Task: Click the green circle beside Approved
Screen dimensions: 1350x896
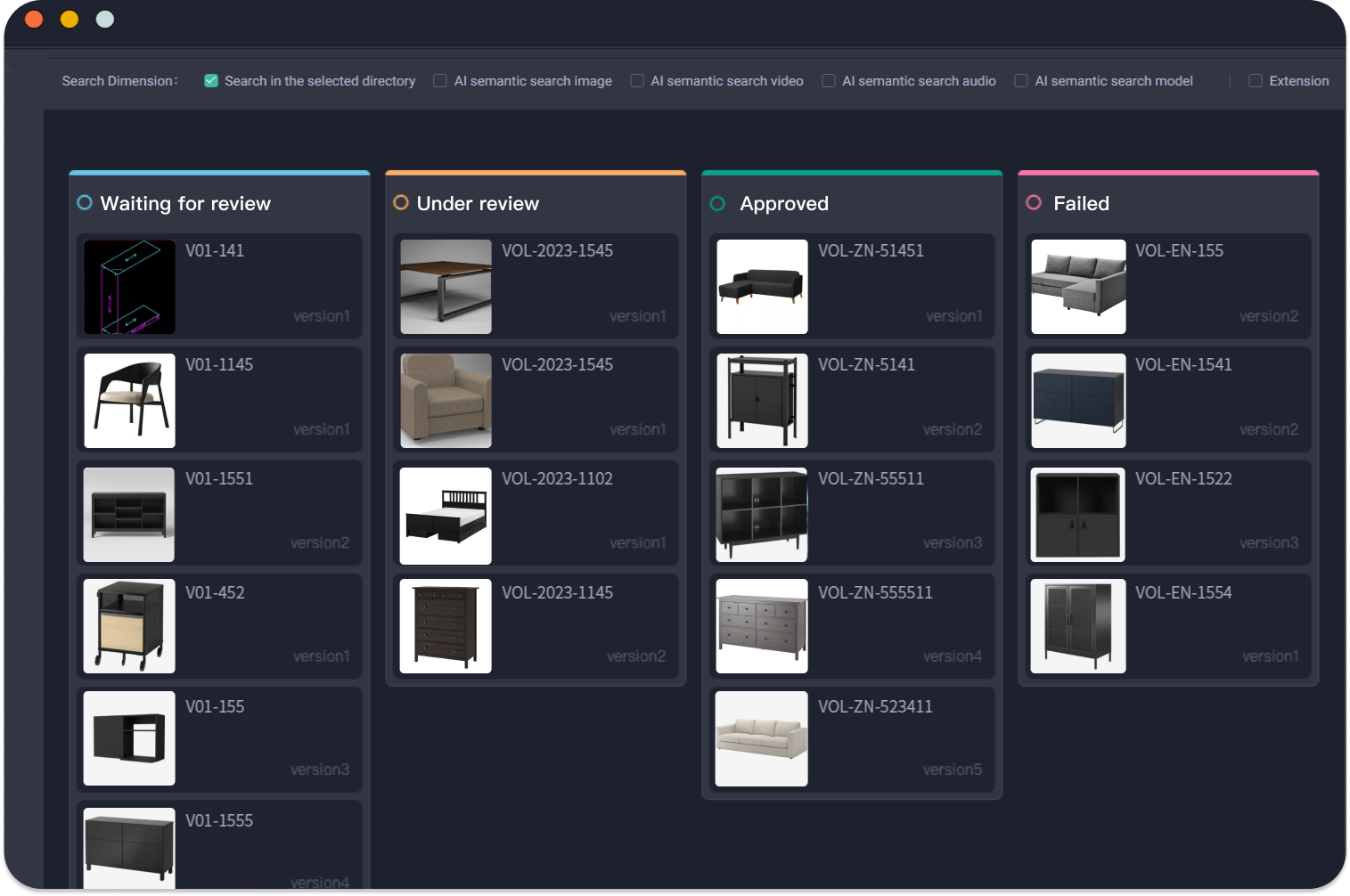Action: pos(717,204)
